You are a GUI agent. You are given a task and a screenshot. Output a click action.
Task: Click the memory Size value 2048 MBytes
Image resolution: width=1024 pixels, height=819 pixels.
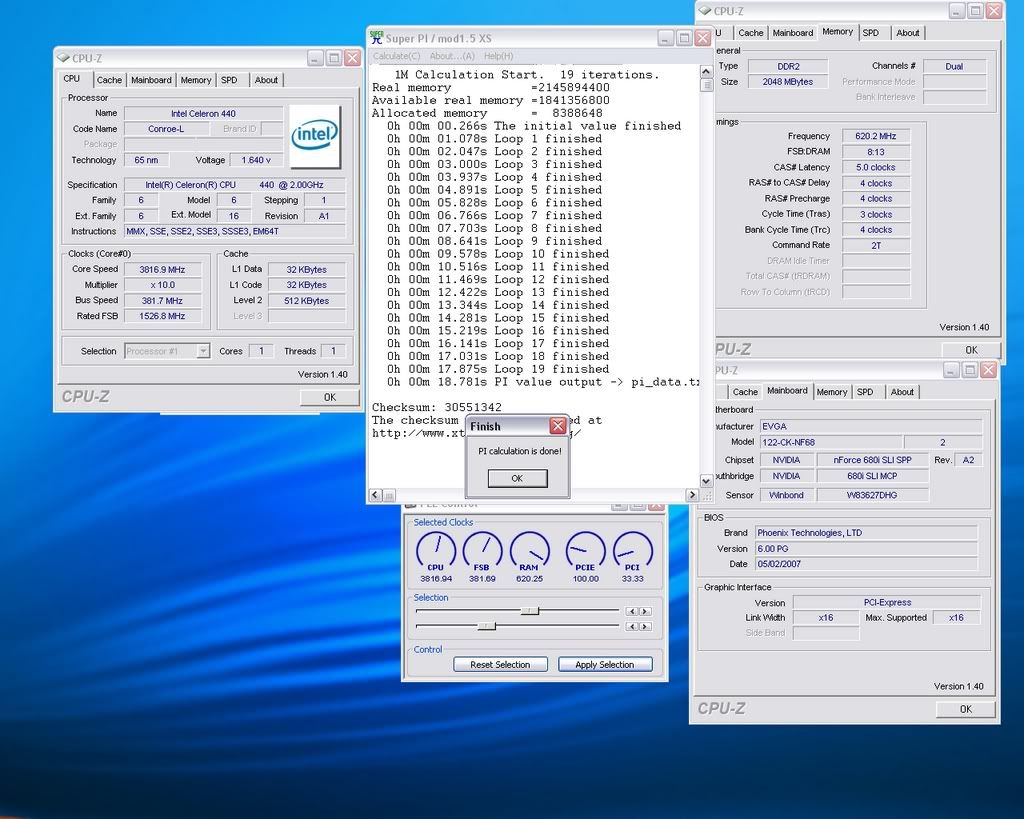[788, 82]
